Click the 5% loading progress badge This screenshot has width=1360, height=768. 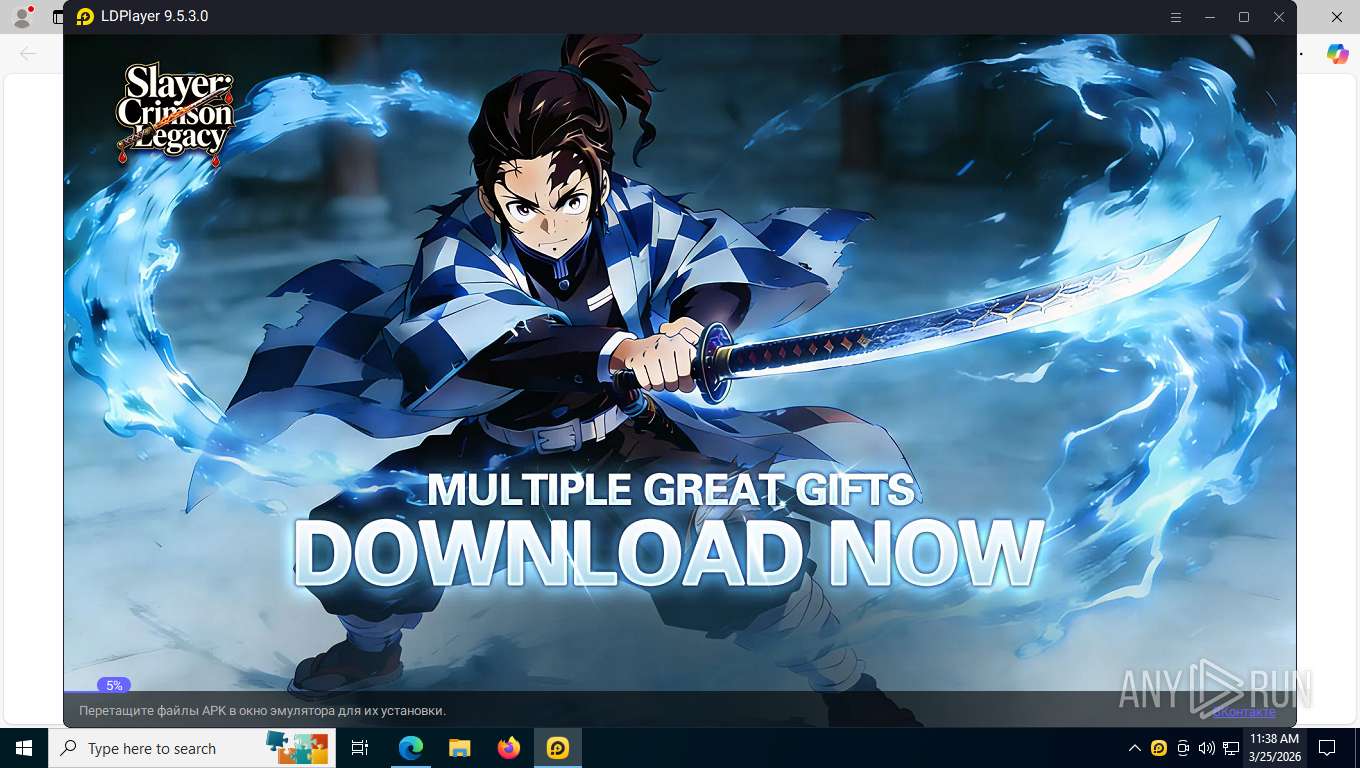(x=114, y=685)
